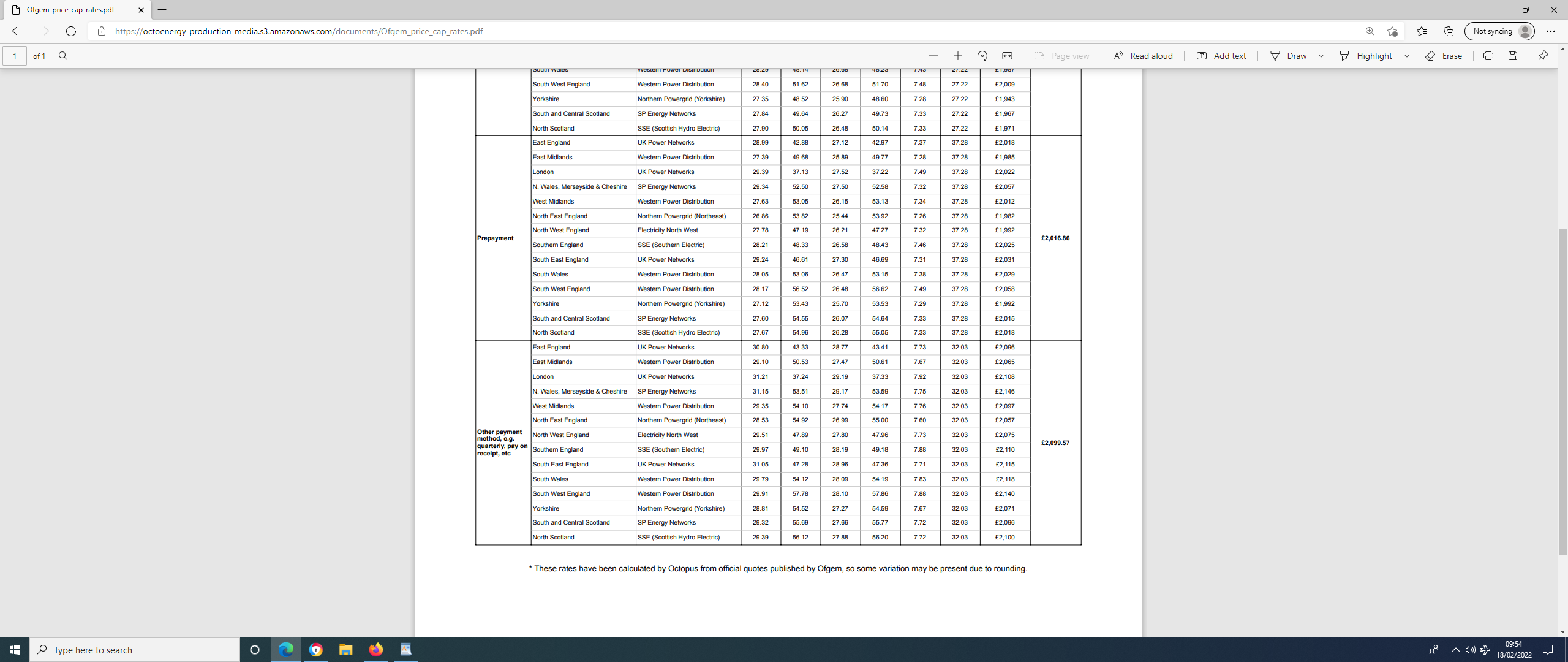Click the browser zoom magnifier icon
1568x662 pixels.
1370,31
